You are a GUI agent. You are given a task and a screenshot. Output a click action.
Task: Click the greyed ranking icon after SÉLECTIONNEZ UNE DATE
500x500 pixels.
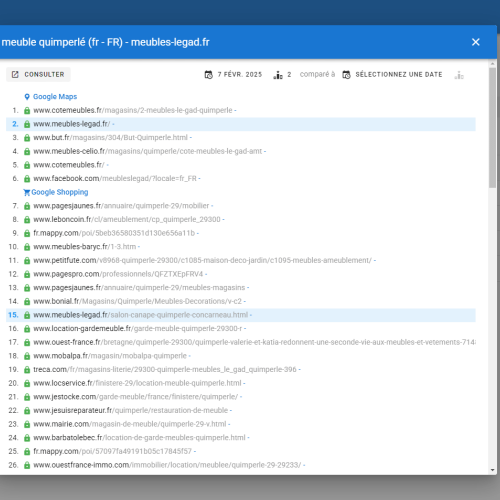click(x=459, y=75)
